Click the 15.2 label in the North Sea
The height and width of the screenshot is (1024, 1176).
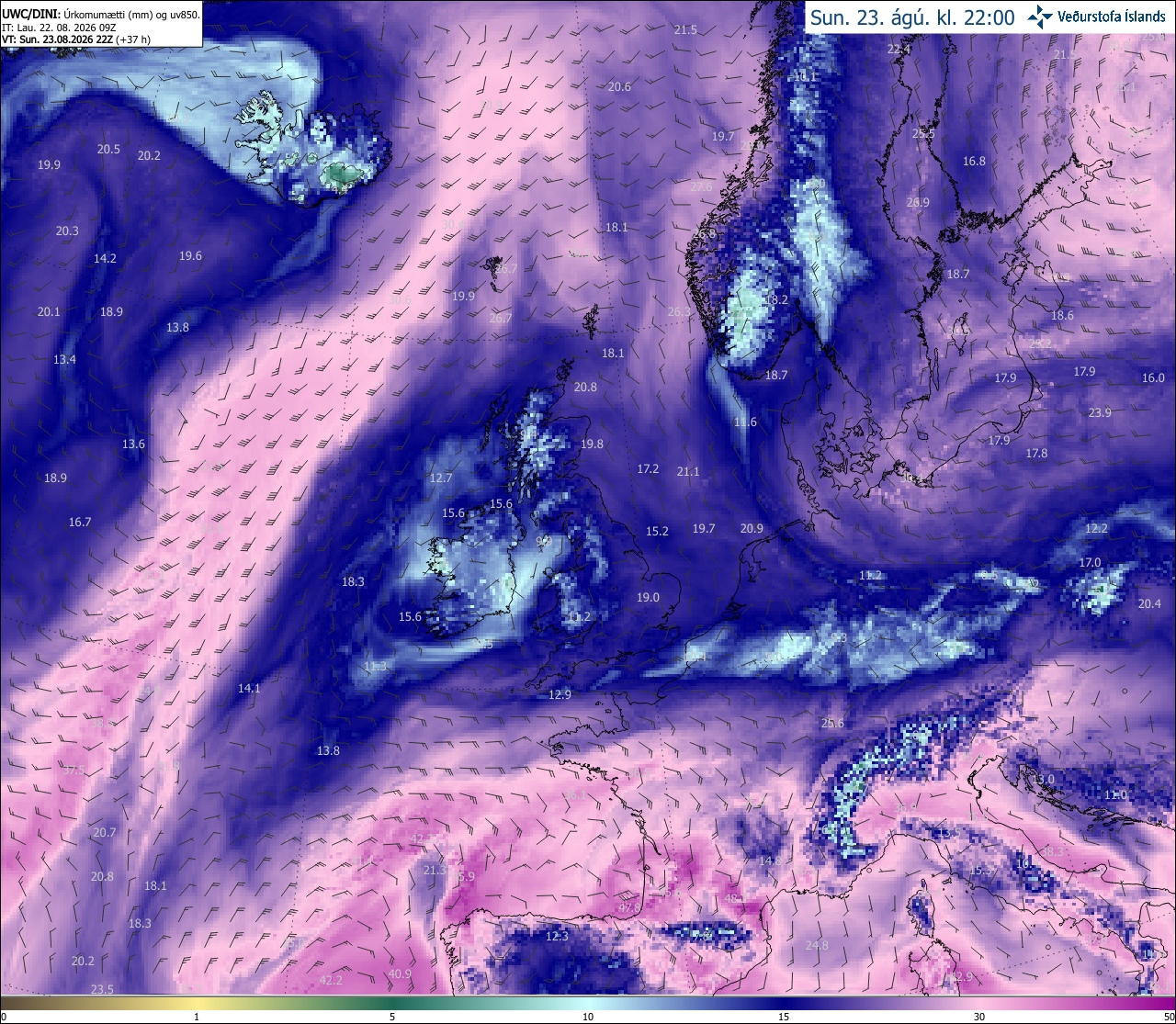coord(657,531)
